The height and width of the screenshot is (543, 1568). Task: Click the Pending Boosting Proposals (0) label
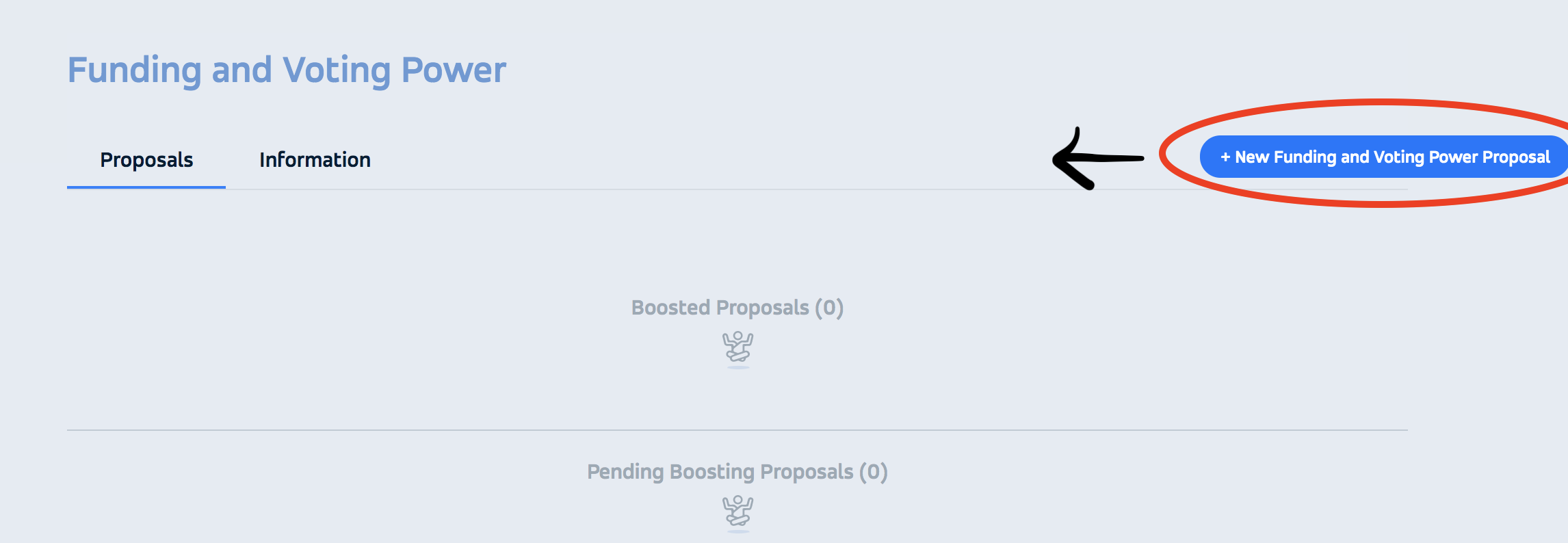coord(736,471)
